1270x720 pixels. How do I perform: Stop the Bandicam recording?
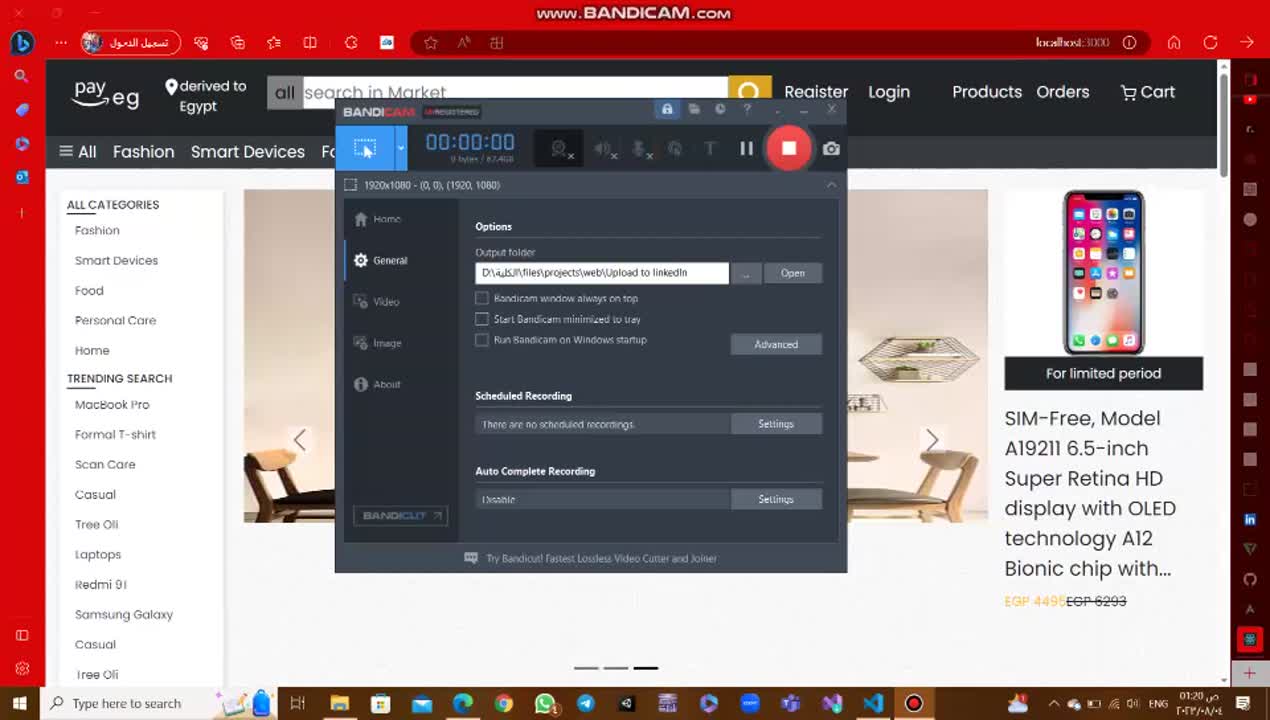click(788, 148)
